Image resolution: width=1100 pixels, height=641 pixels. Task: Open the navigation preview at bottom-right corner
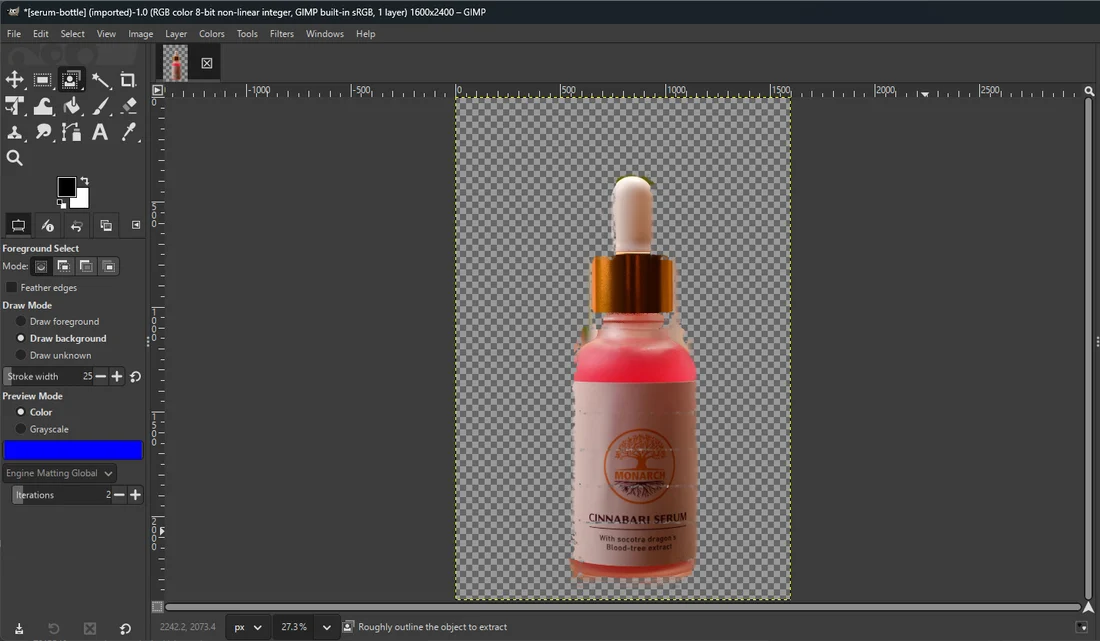tap(1089, 607)
